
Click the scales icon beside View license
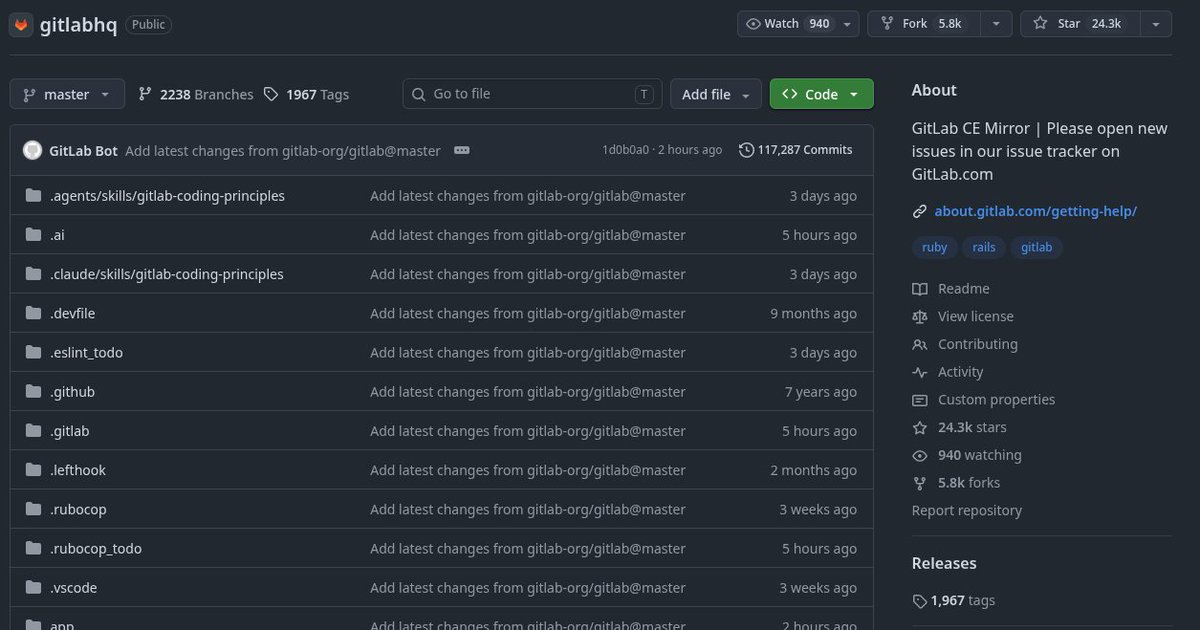[920, 316]
